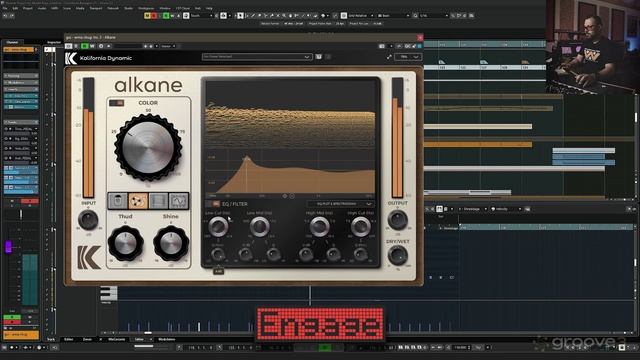640x360 pixels.
Task: Click the Shine knob
Action: [x=171, y=243]
